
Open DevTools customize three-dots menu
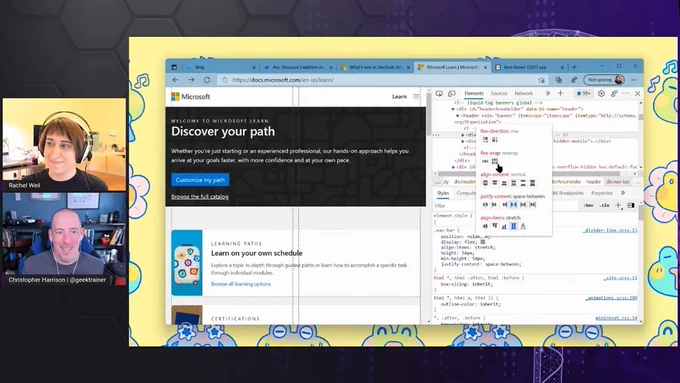(626, 93)
